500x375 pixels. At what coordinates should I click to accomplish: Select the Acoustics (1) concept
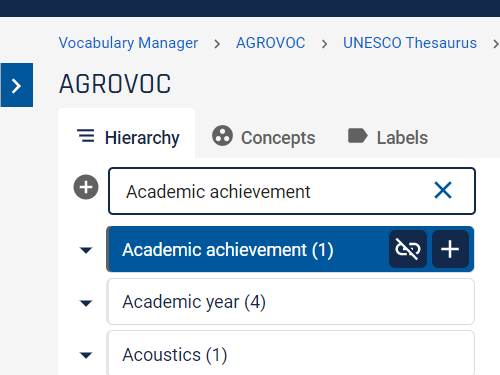click(x=291, y=353)
